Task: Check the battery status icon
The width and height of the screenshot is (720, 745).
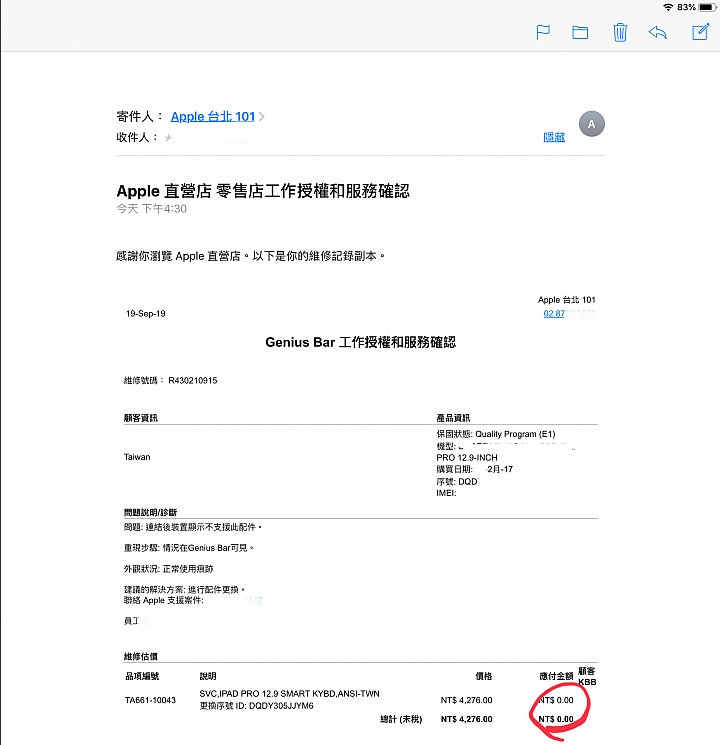Action: [707, 7]
